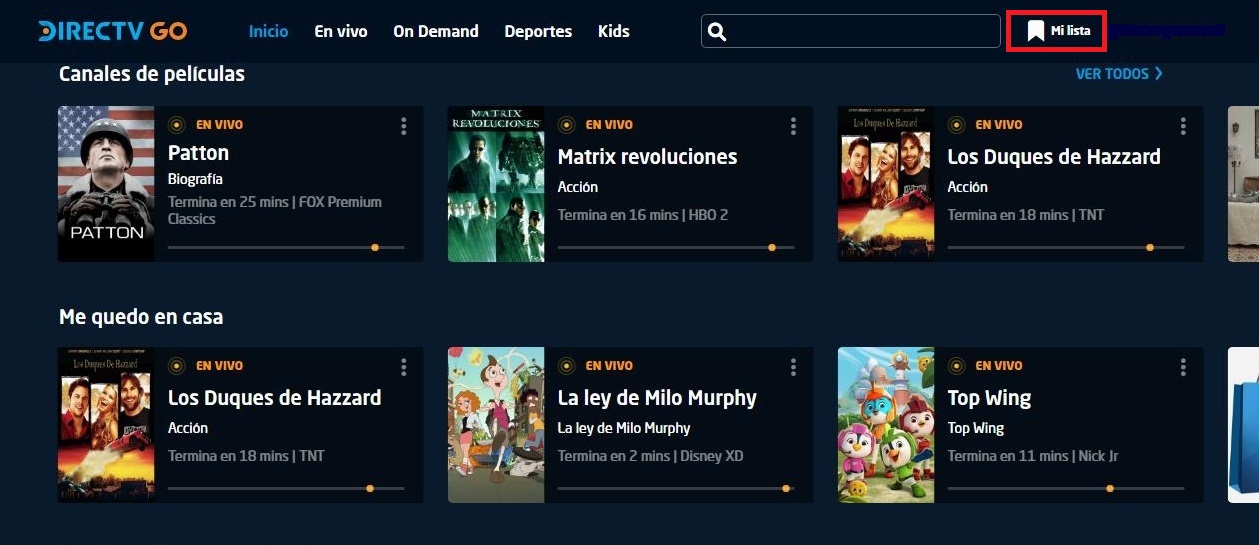Click the Patton movie poster

(106, 184)
